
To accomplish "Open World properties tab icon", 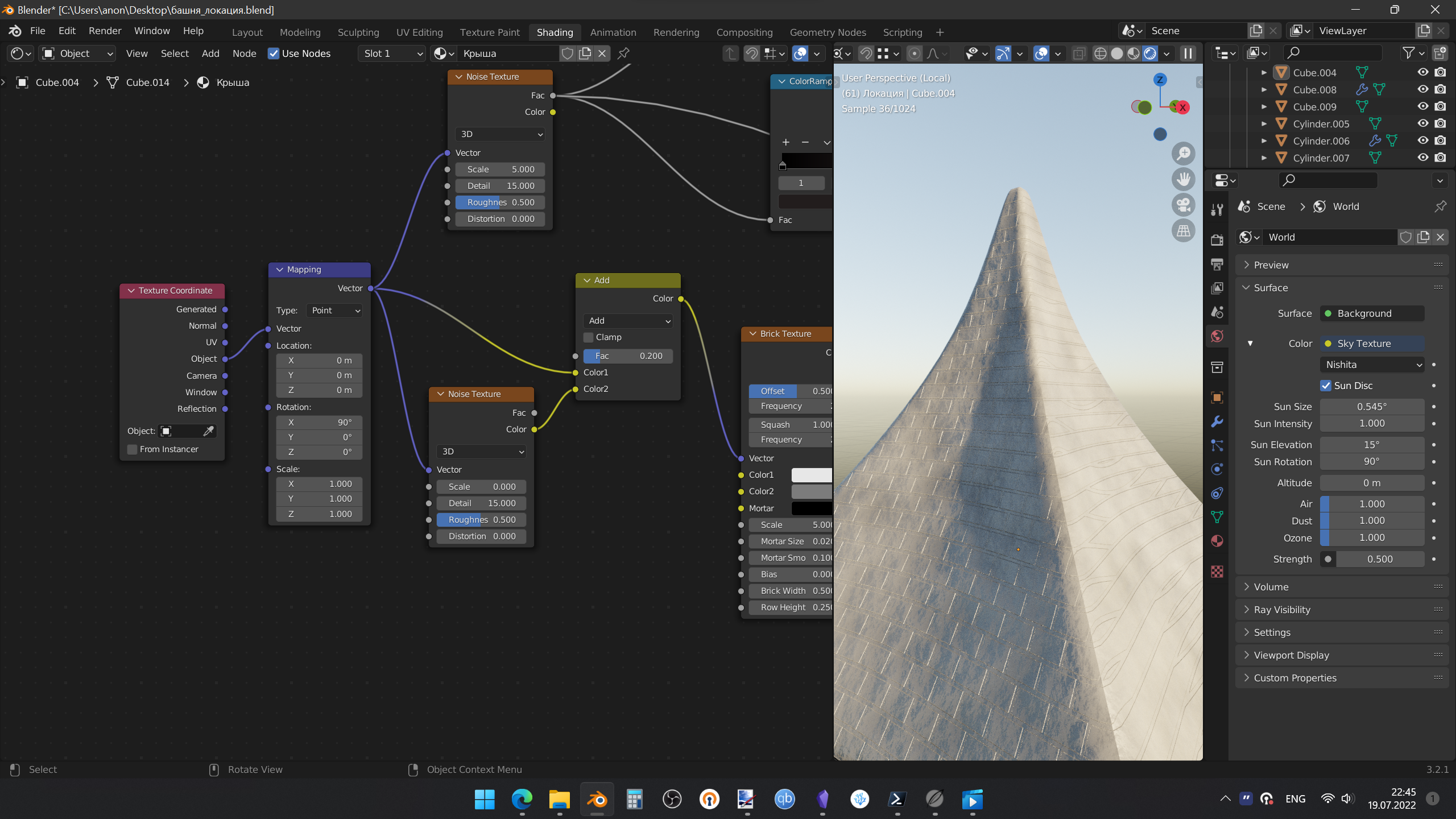I will coord(1217,336).
